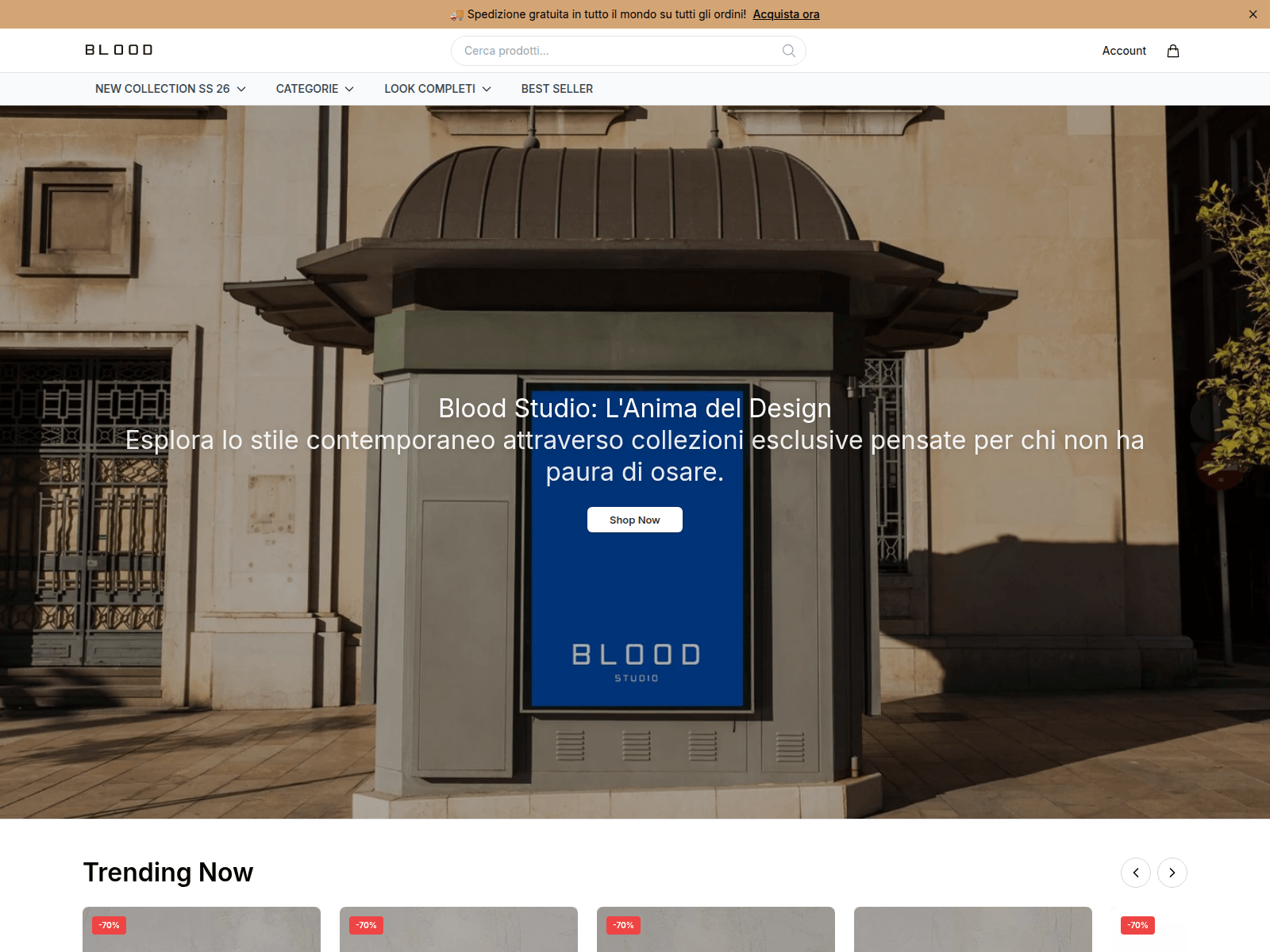The width and height of the screenshot is (1270, 952).
Task: Open the BEST SELLER page
Action: pos(557,89)
